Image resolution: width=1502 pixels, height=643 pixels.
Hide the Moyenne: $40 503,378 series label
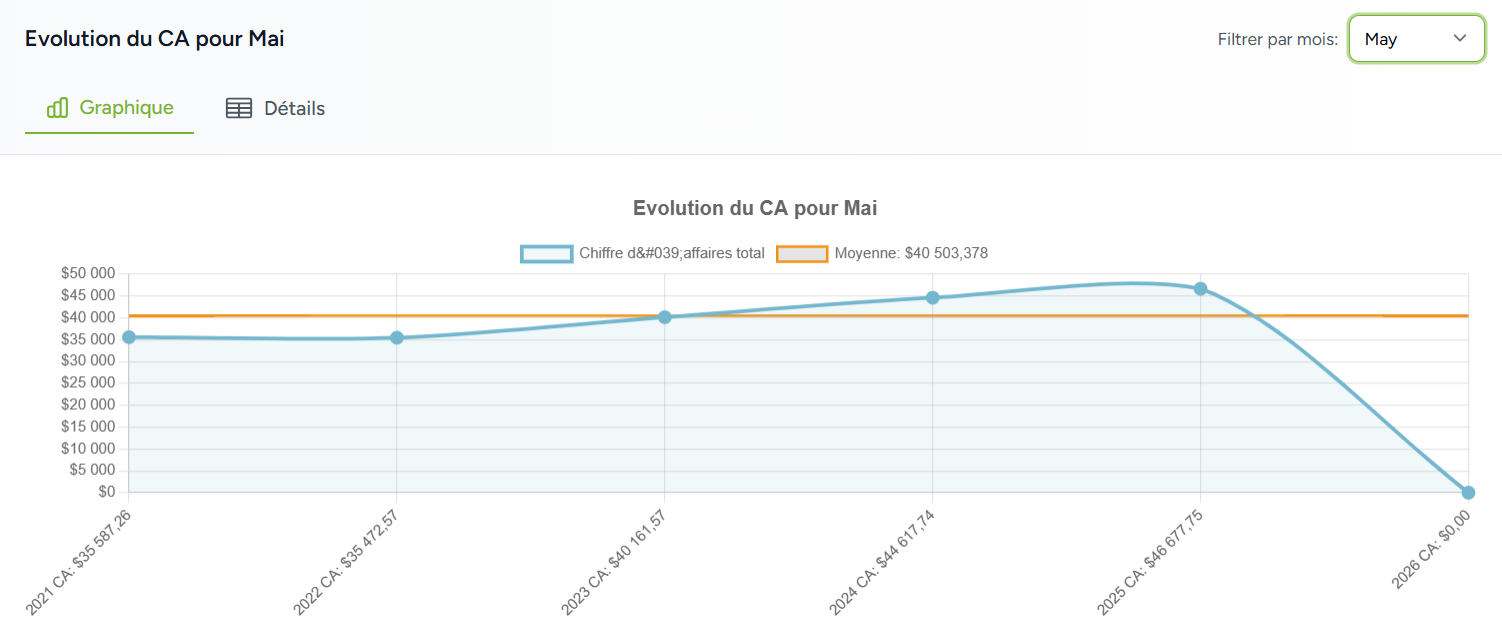(x=911, y=254)
